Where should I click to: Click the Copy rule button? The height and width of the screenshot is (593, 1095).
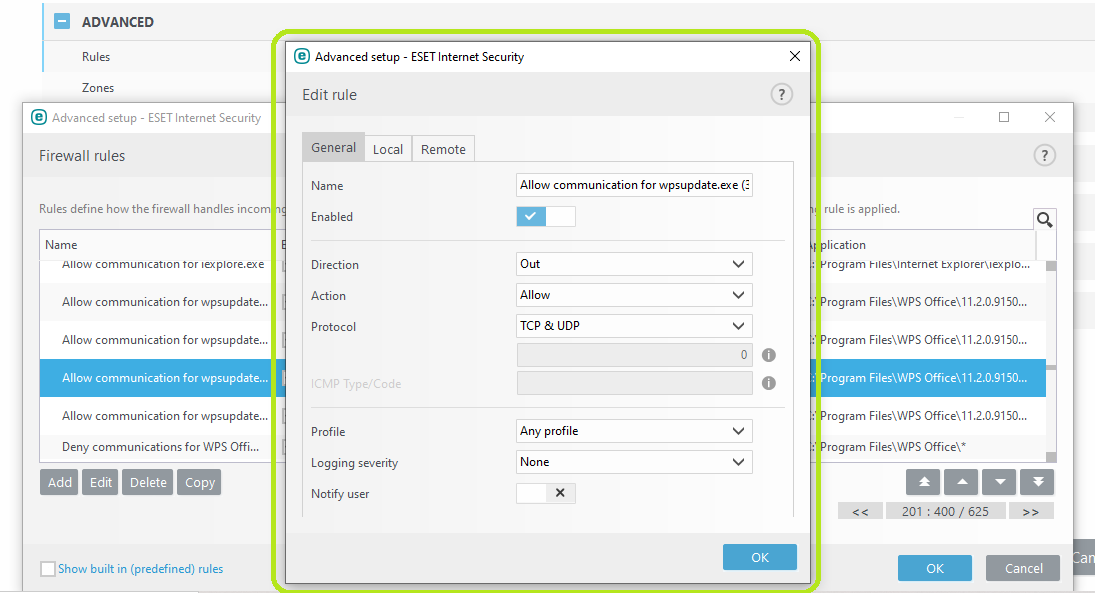200,482
